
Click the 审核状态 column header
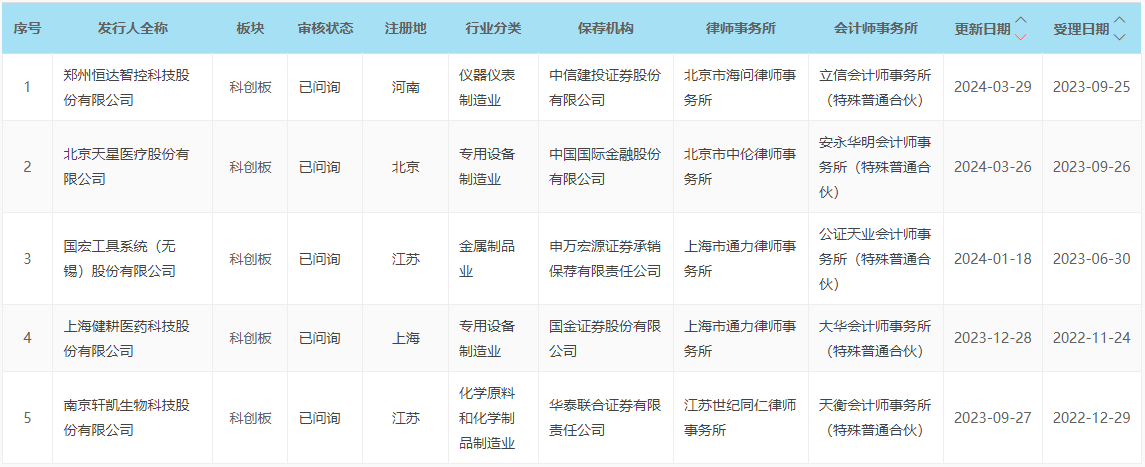click(x=326, y=28)
